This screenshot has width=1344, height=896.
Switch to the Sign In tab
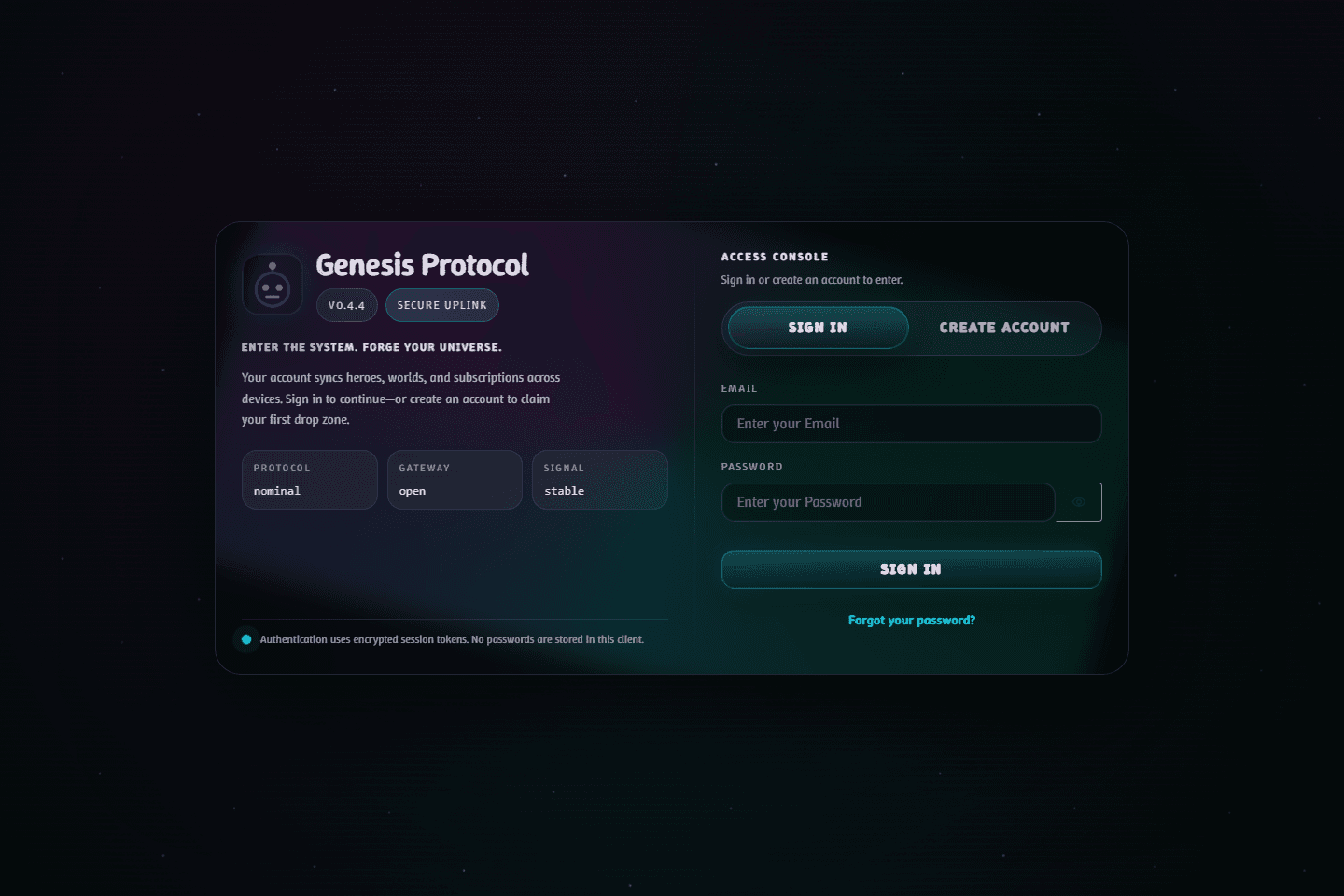pyautogui.click(x=818, y=328)
